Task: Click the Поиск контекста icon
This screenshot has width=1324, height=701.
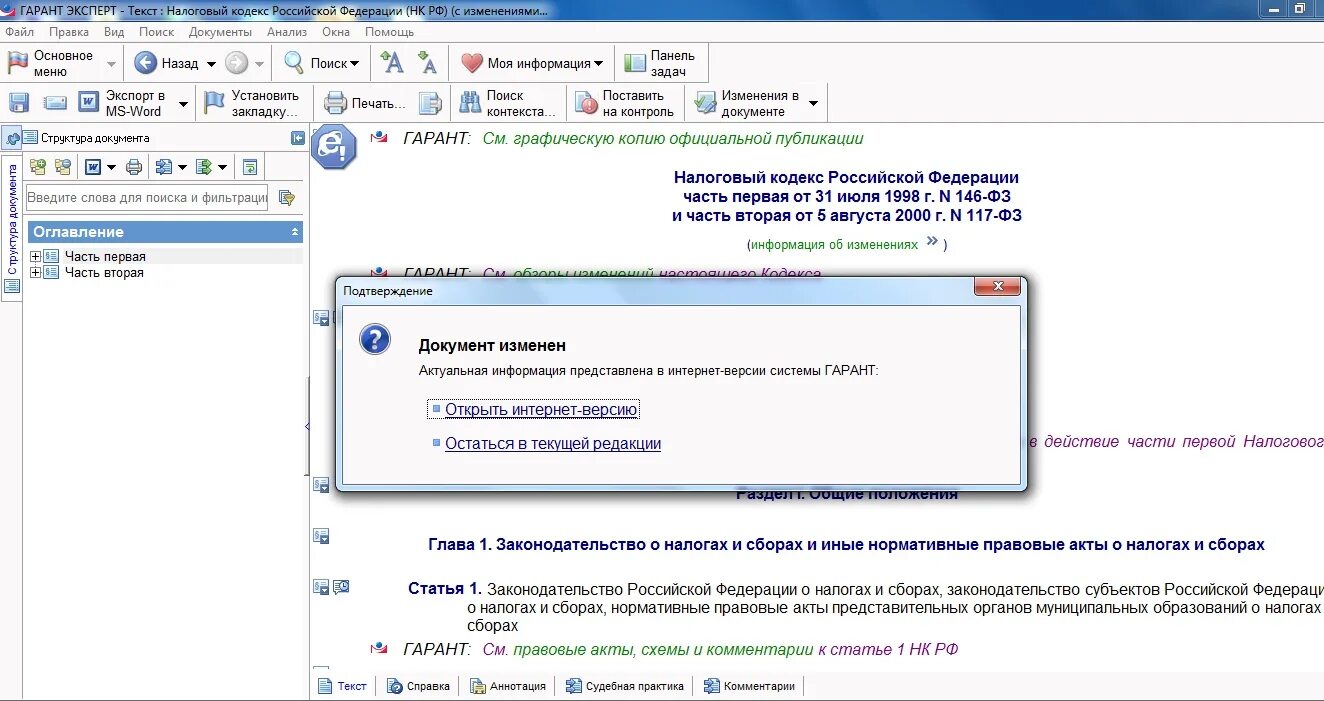Action: pos(470,102)
